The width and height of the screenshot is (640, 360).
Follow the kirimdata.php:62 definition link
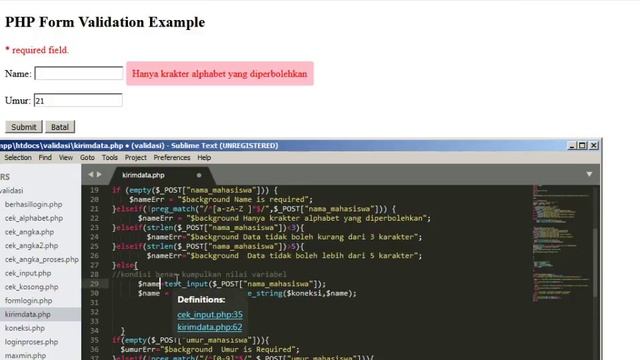click(x=210, y=327)
